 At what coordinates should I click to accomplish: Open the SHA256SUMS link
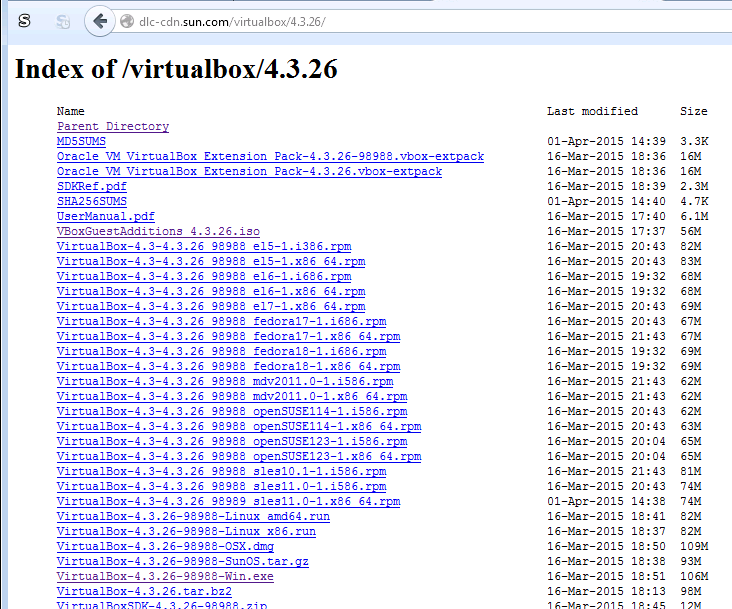point(92,201)
